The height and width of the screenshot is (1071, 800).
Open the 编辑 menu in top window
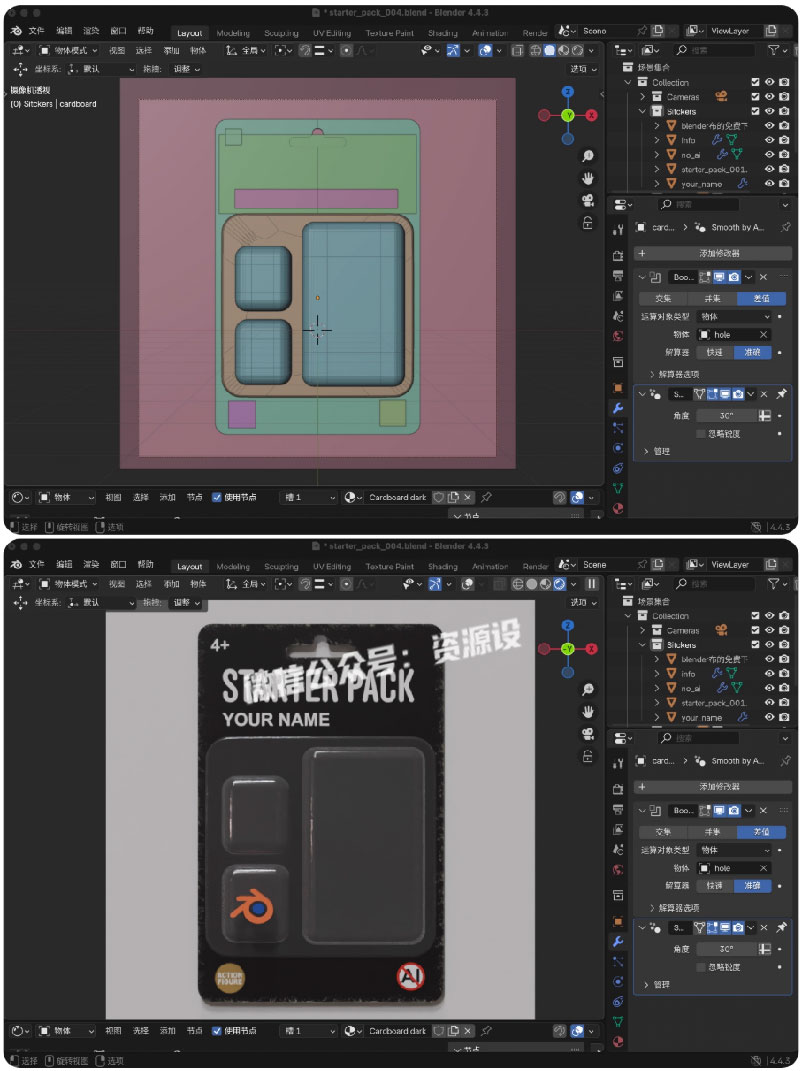64,31
